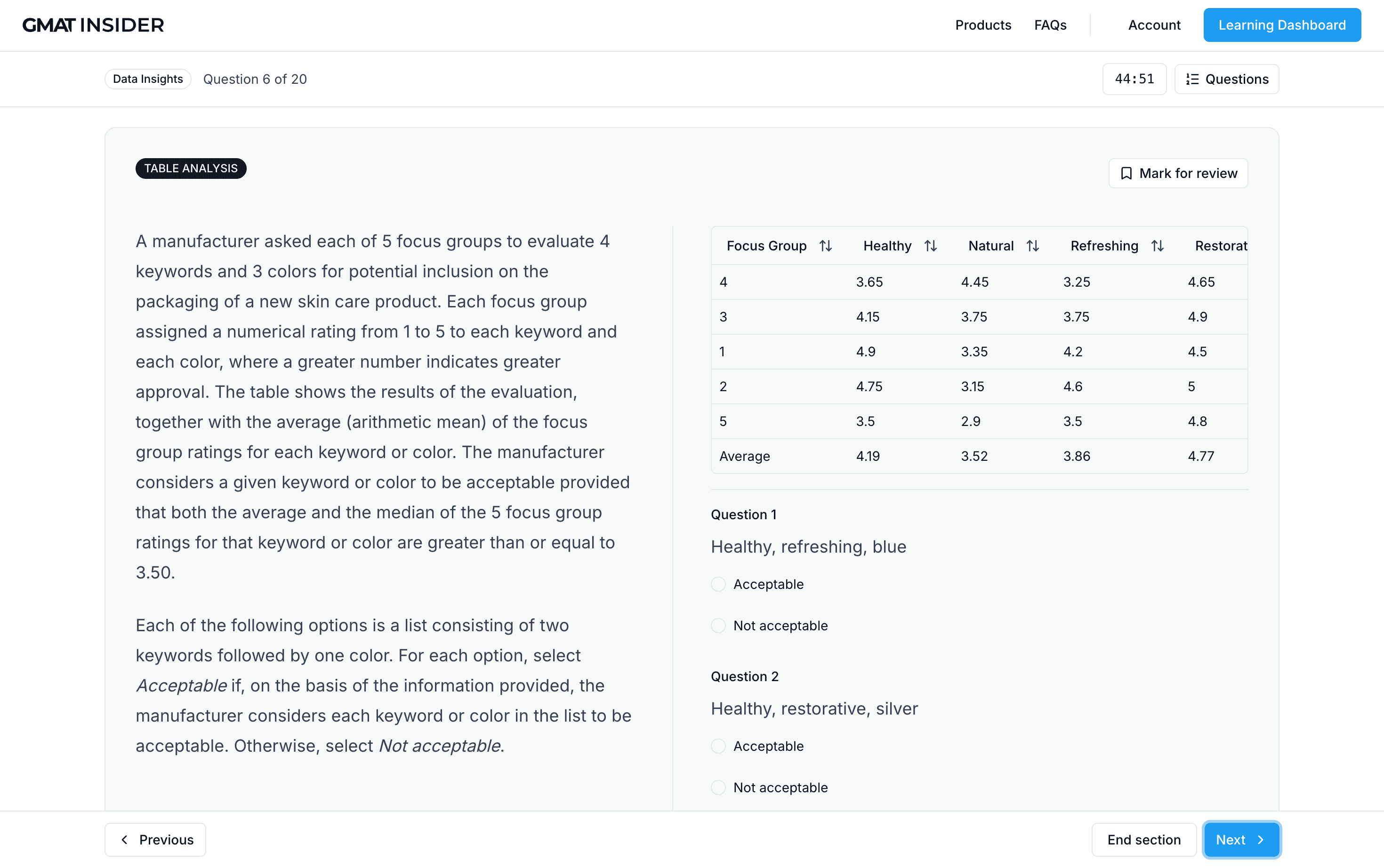Click the 3.35 Natural rating cell
This screenshot has width=1384, height=868.
(x=974, y=351)
